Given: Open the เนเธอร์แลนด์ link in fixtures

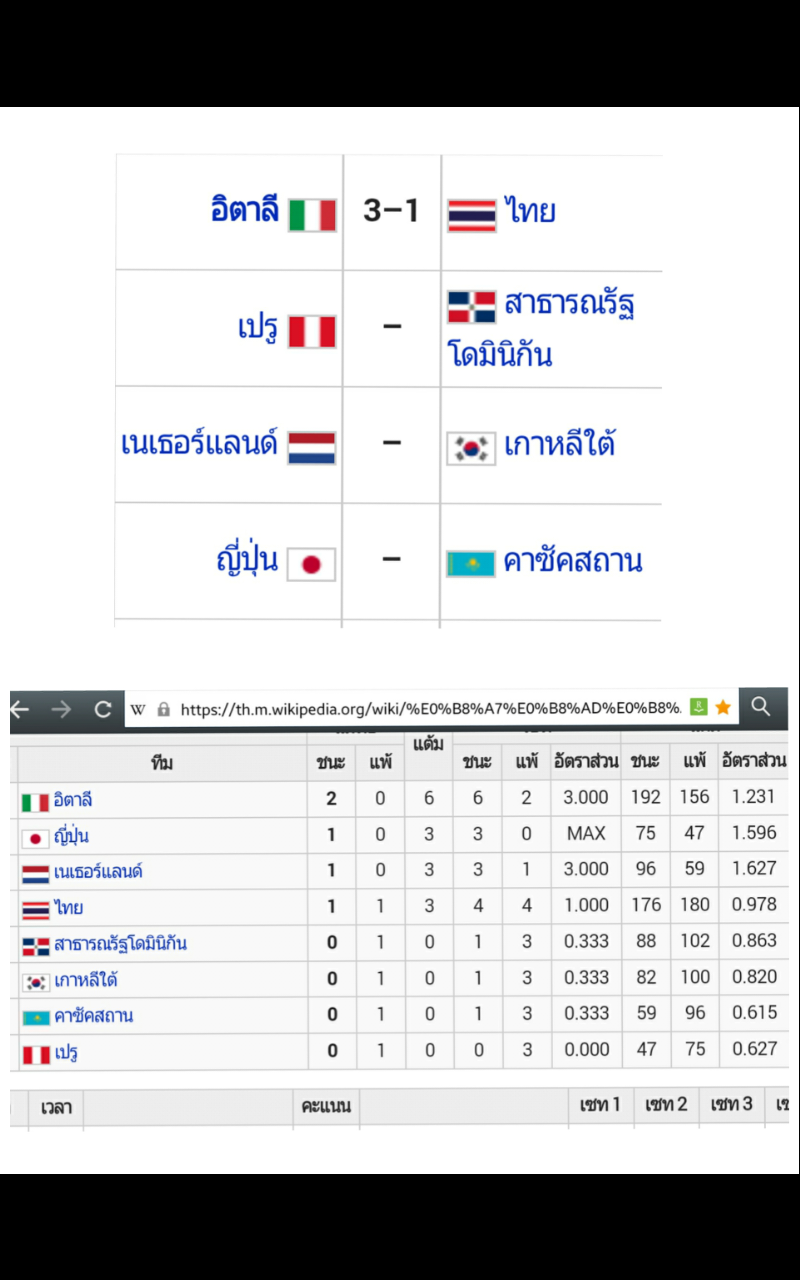Looking at the screenshot, I should pos(199,443).
